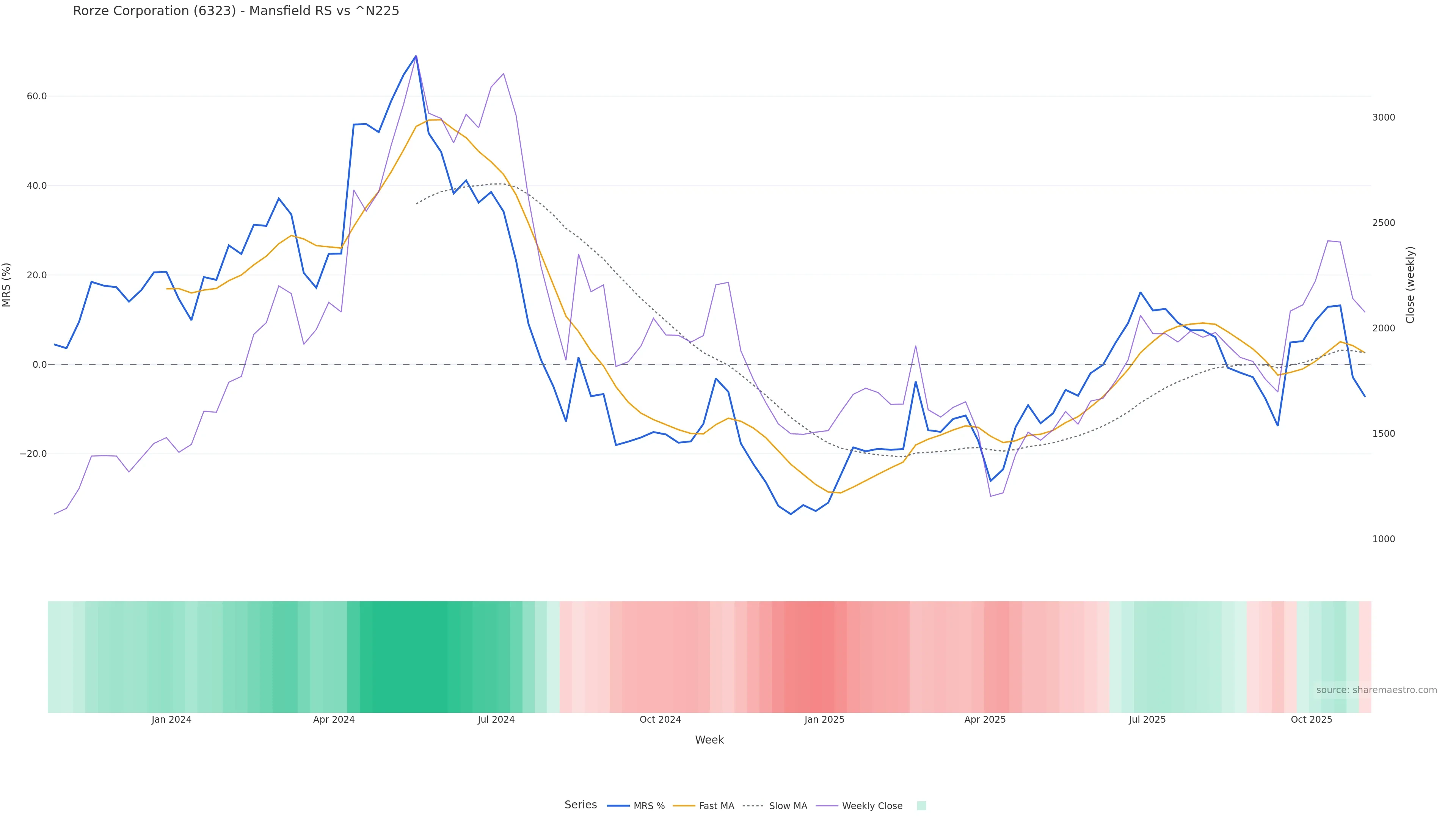Select the Apr 2024 week axis label
This screenshot has height=819, width=1456.
click(334, 720)
